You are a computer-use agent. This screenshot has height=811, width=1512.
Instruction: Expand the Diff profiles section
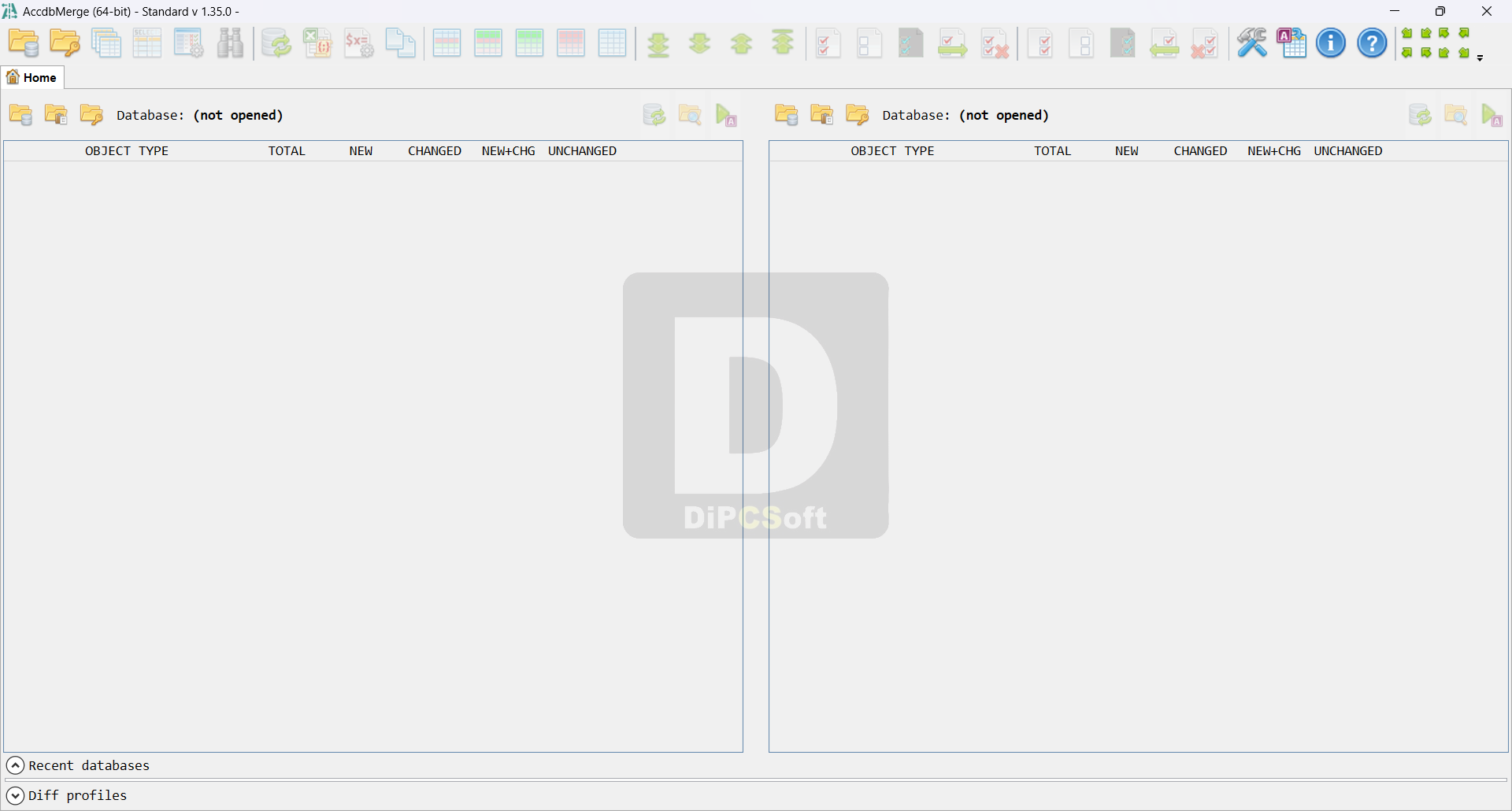[x=15, y=795]
